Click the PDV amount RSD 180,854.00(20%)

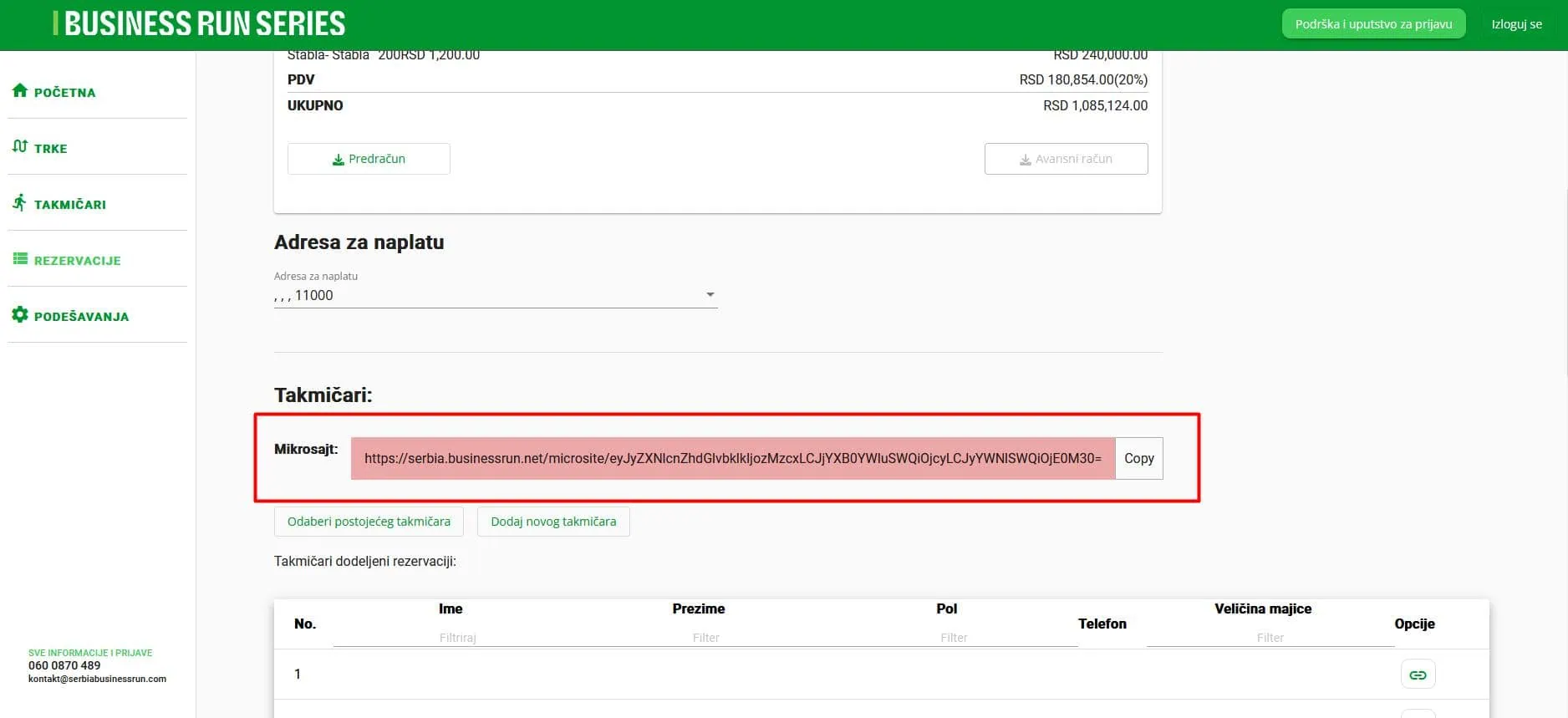click(x=1083, y=79)
